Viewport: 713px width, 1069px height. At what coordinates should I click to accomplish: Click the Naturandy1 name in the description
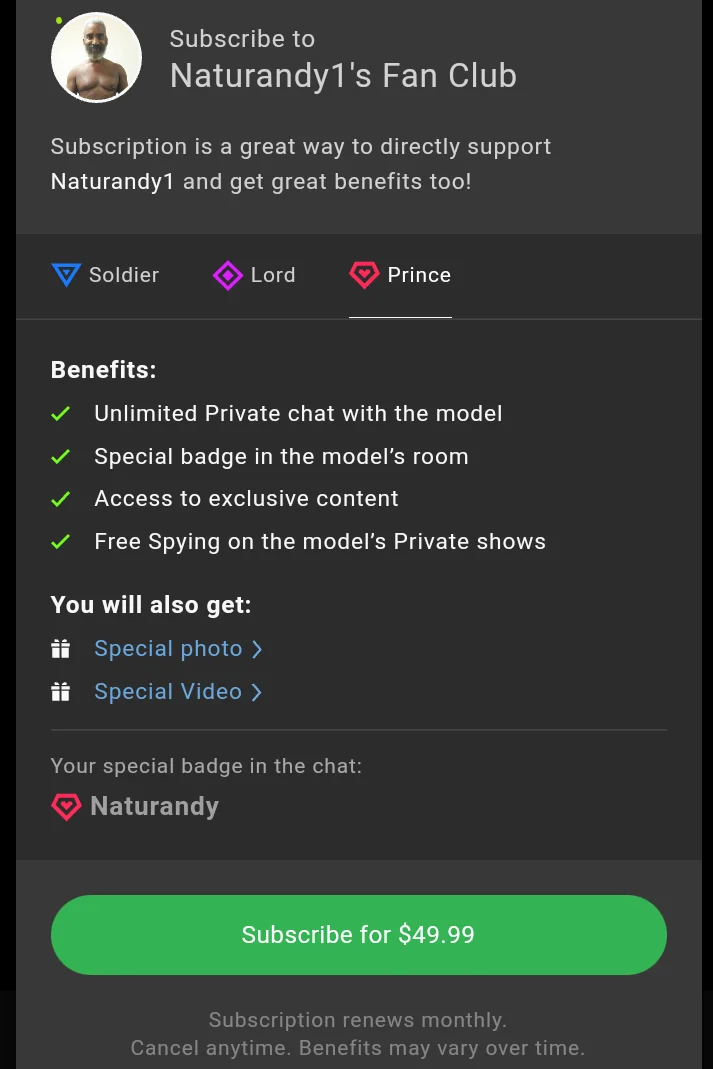pos(112,182)
